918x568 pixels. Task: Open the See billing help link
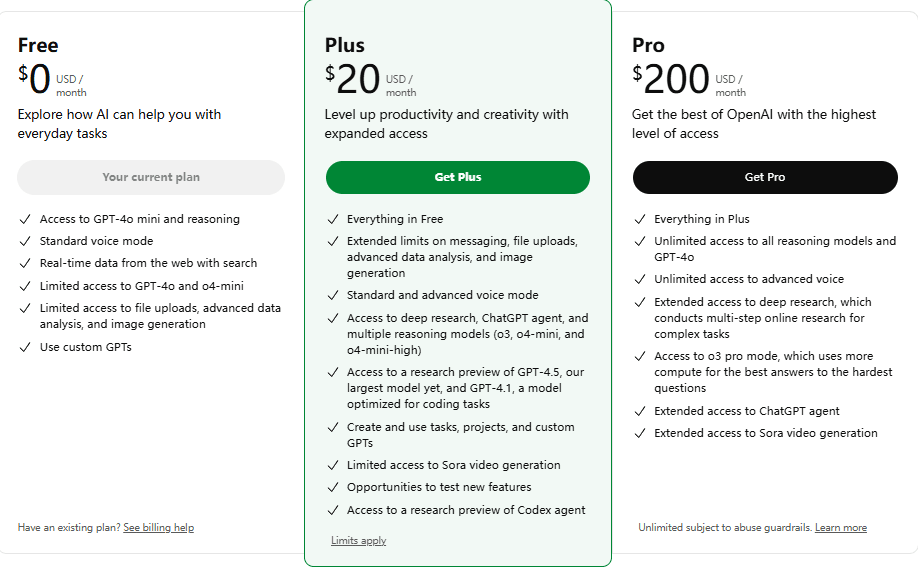coord(158,527)
